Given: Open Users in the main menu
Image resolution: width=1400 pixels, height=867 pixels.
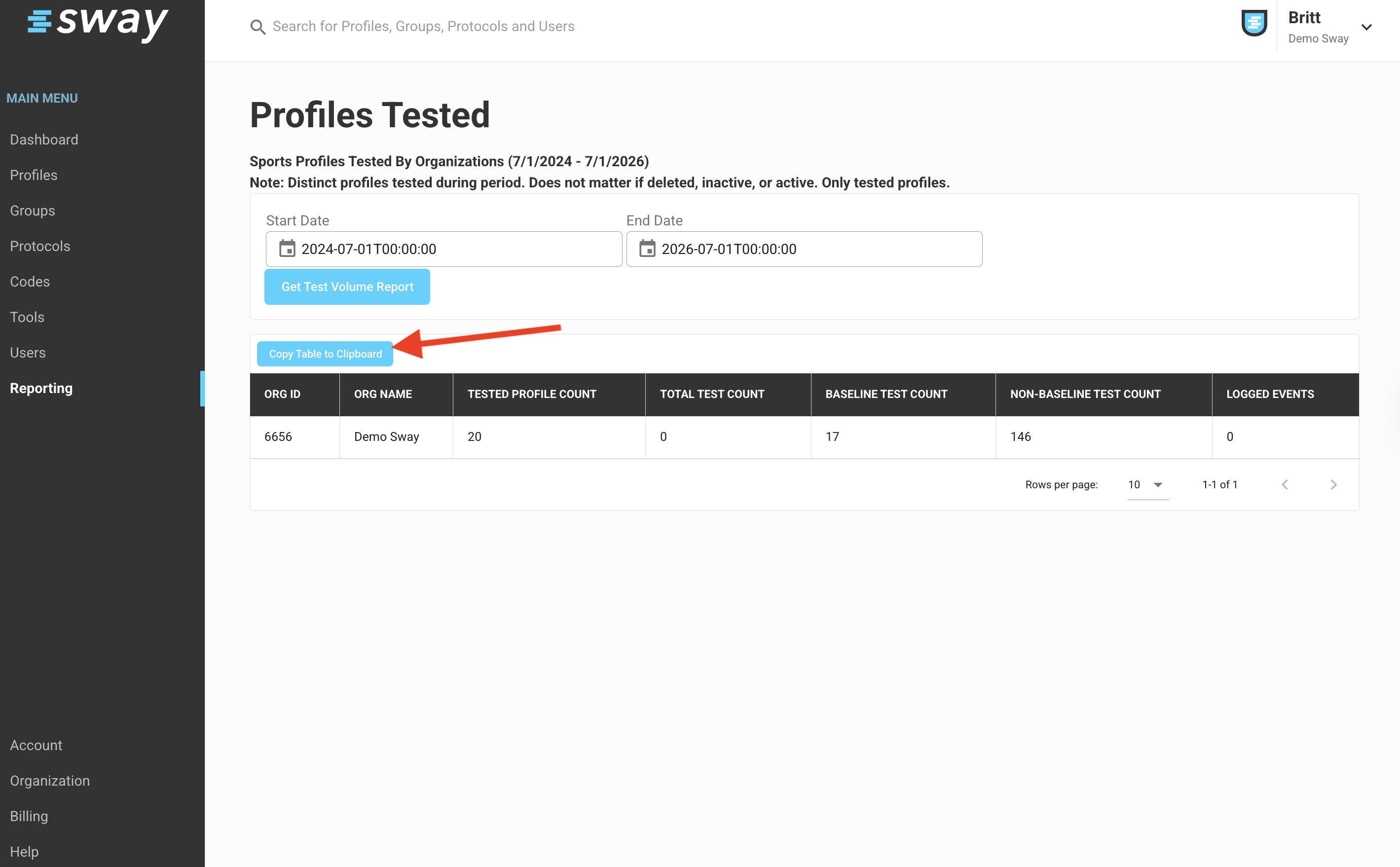Looking at the screenshot, I should click(x=28, y=353).
